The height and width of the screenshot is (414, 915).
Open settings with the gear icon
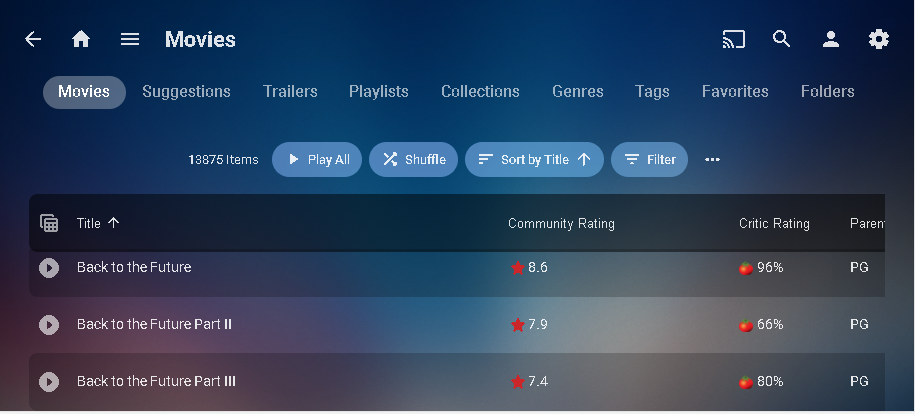(x=879, y=39)
